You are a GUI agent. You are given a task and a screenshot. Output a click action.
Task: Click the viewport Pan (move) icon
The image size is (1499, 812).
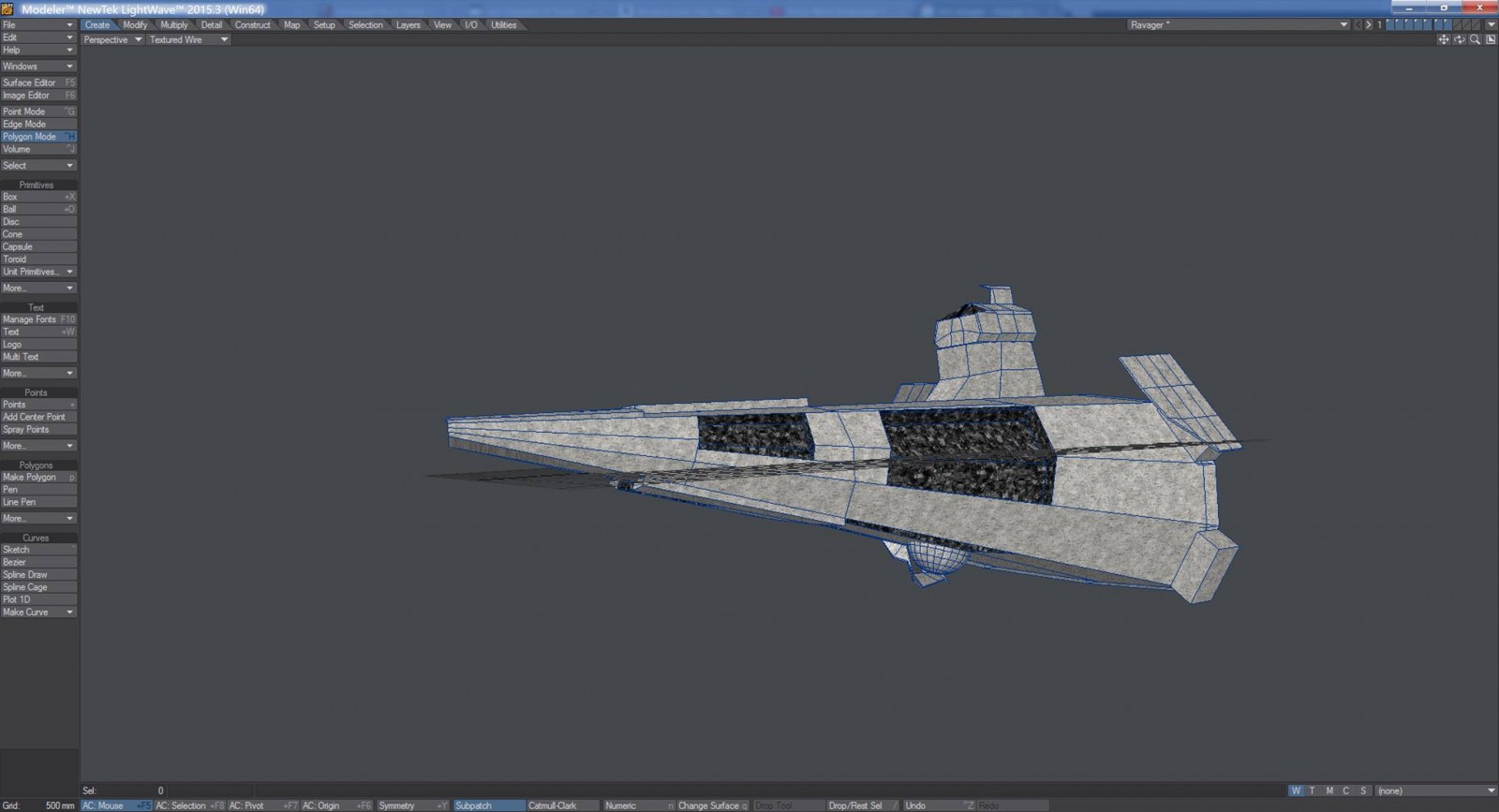click(1443, 39)
